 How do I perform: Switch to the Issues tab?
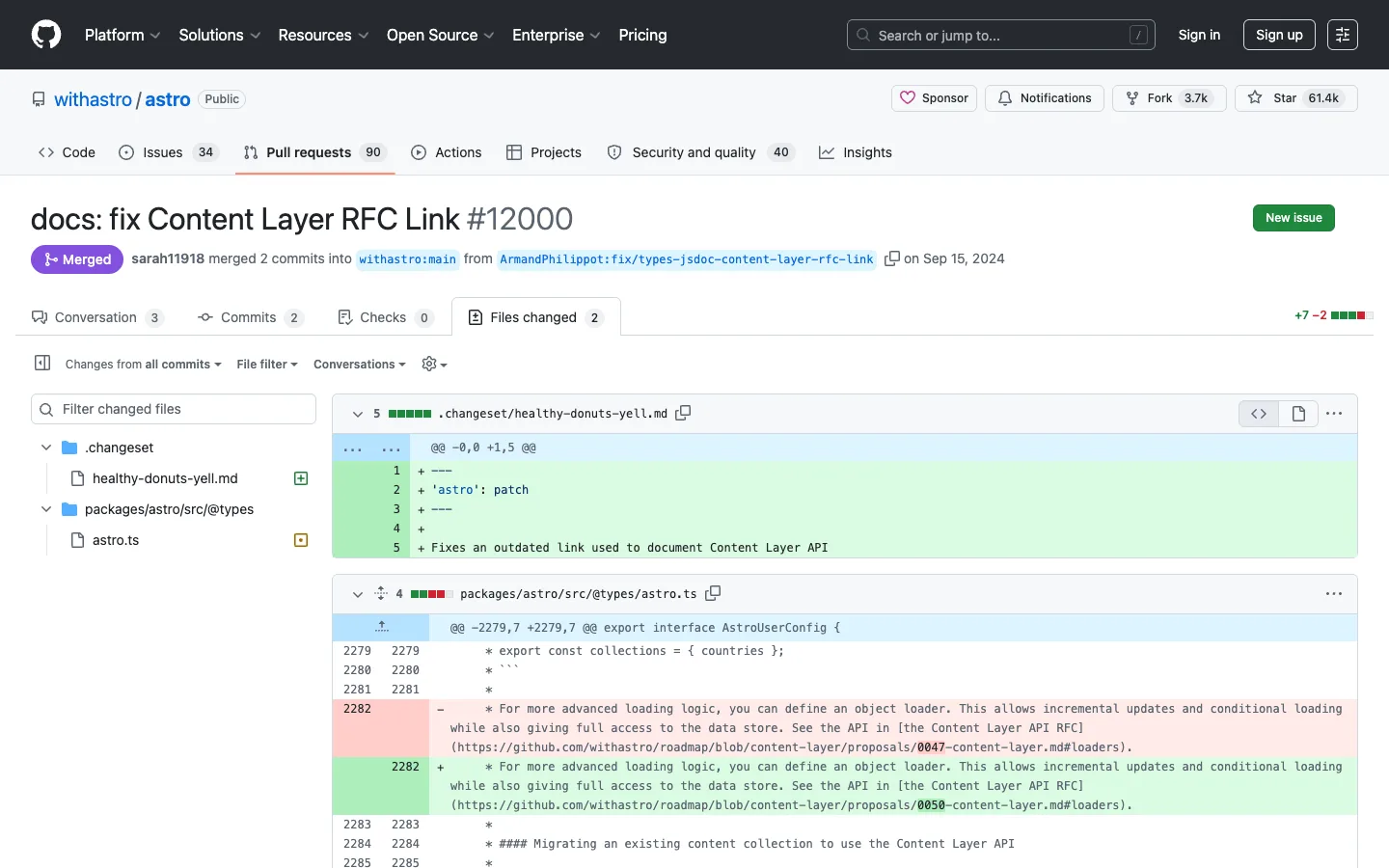[x=169, y=152]
